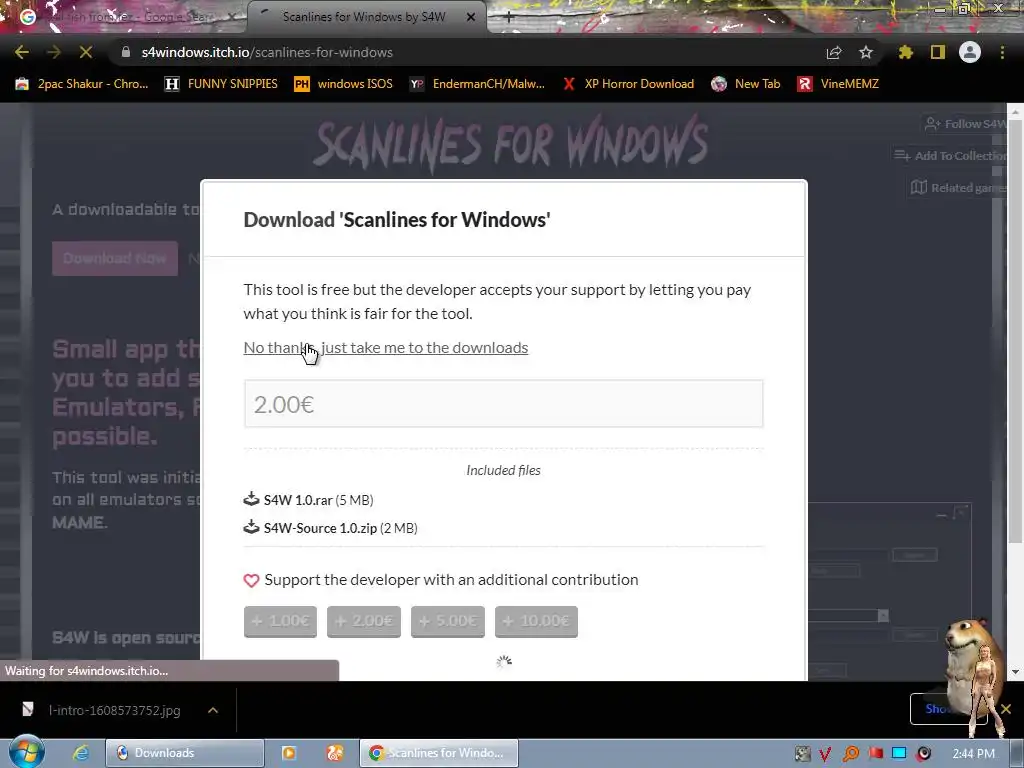Stop page loading with the X button
The height and width of the screenshot is (768, 1024).
tap(86, 52)
